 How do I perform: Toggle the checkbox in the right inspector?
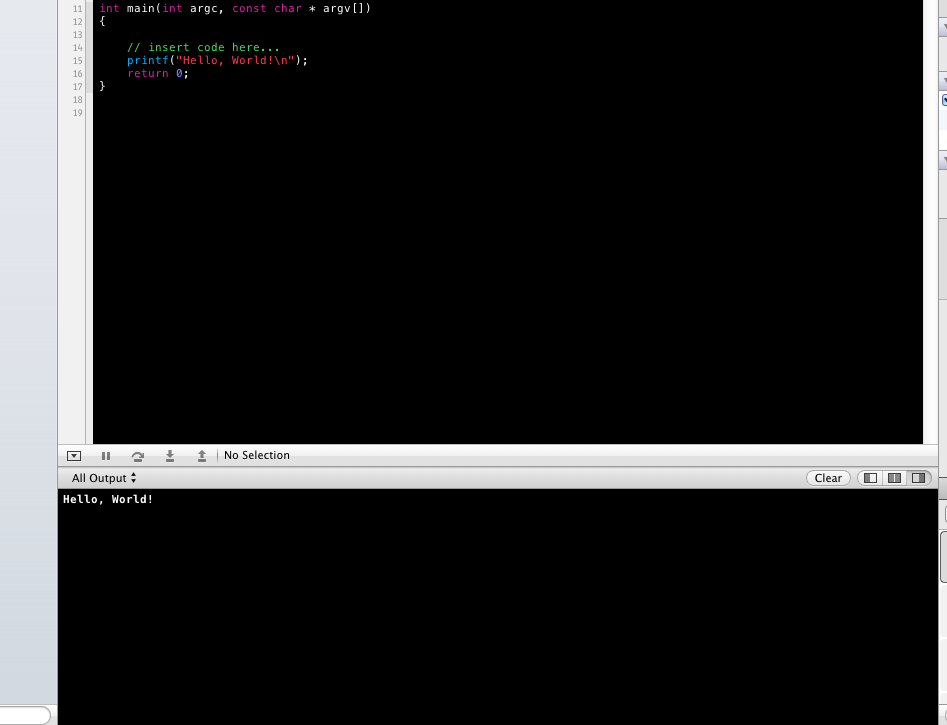pyautogui.click(x=944, y=99)
